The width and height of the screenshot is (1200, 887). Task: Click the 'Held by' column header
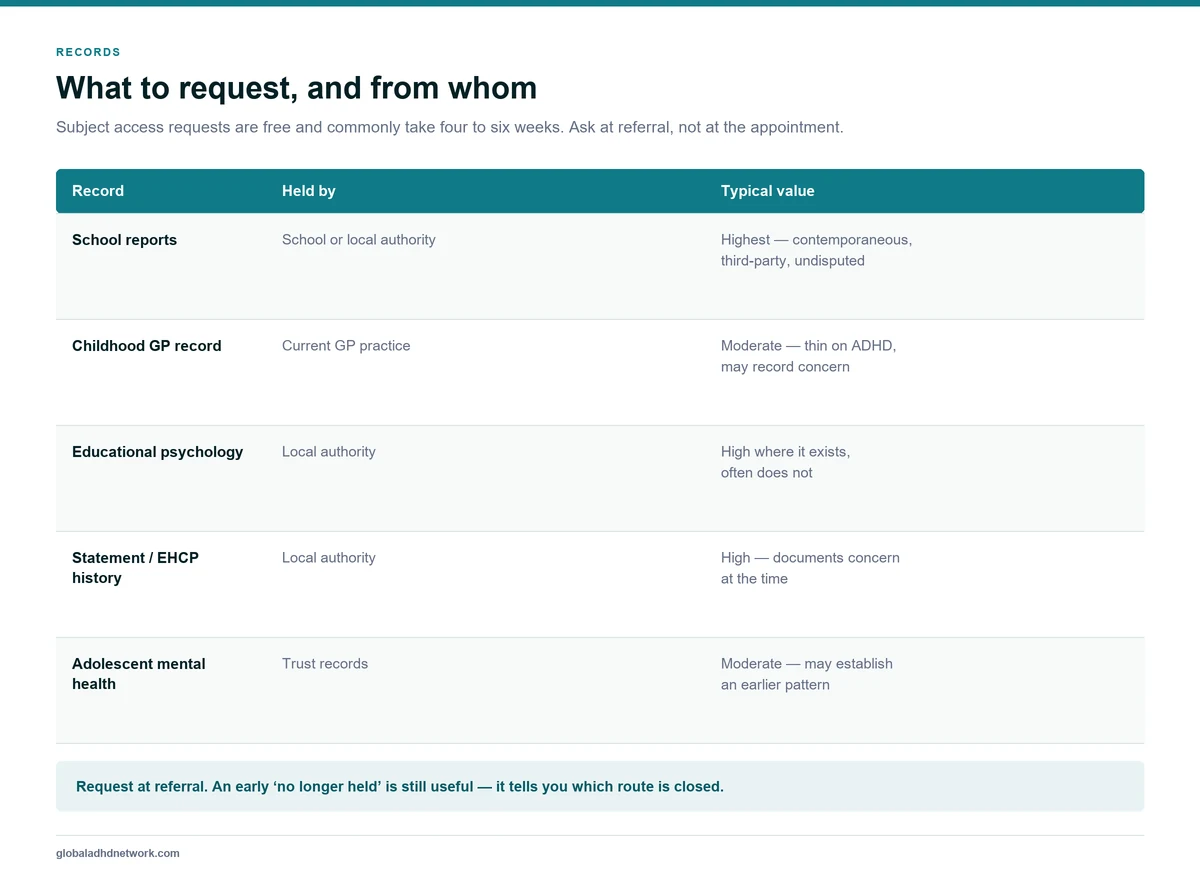click(309, 191)
